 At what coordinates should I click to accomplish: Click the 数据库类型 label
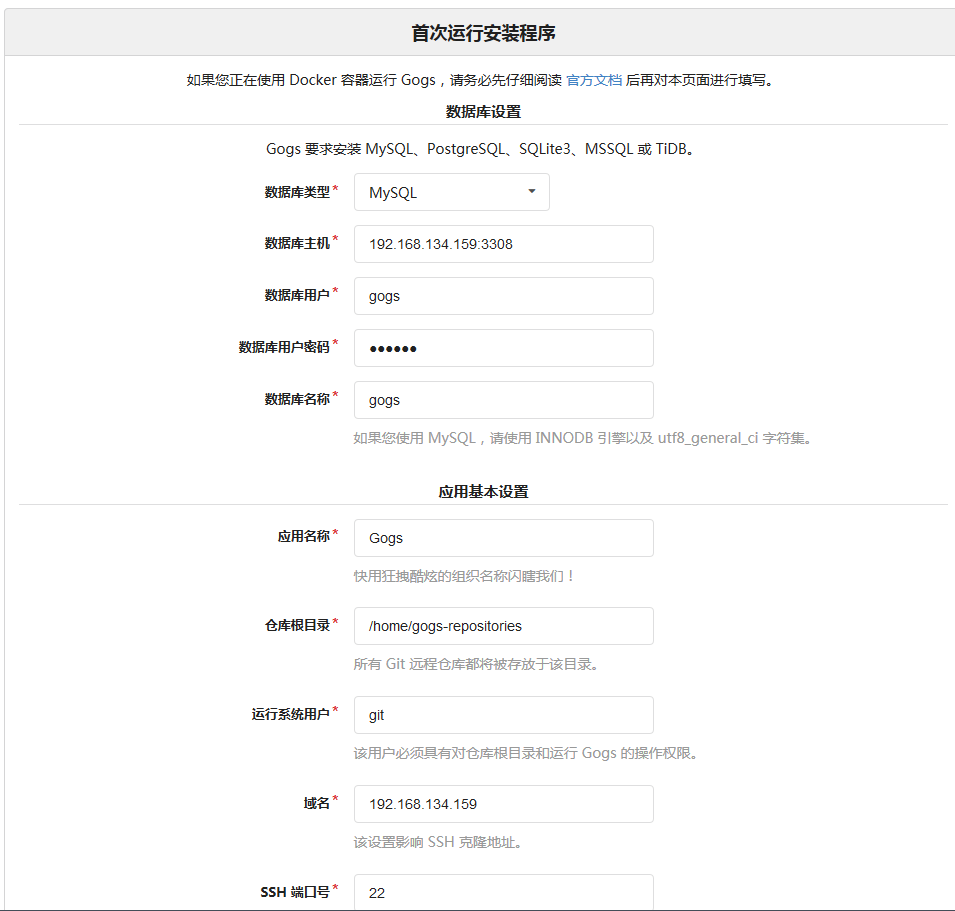click(297, 192)
